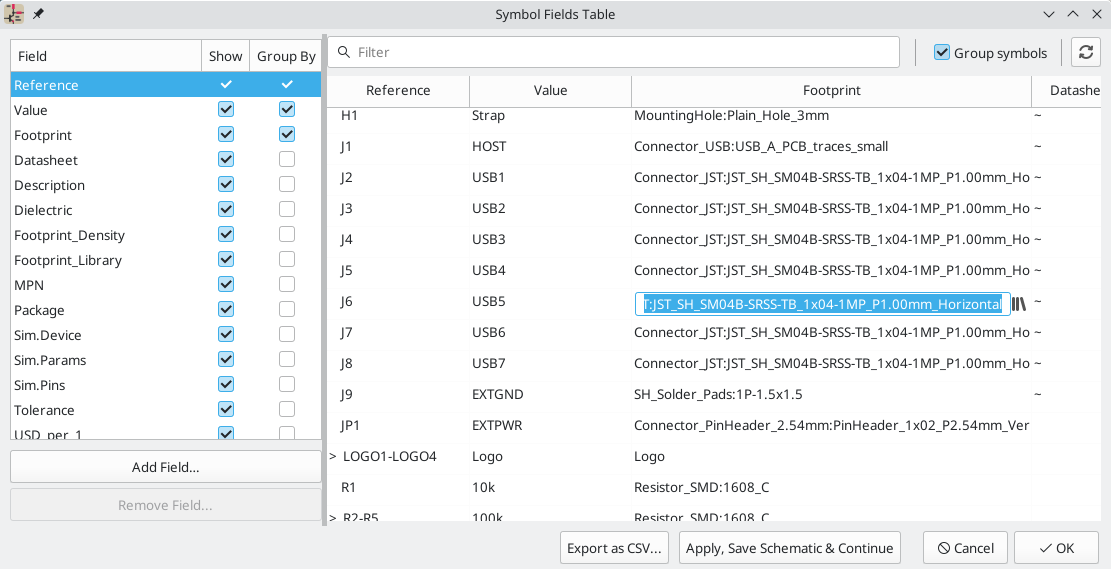Image resolution: width=1111 pixels, height=569 pixels.
Task: Select the Sim.Params field name
Action: pos(50,360)
